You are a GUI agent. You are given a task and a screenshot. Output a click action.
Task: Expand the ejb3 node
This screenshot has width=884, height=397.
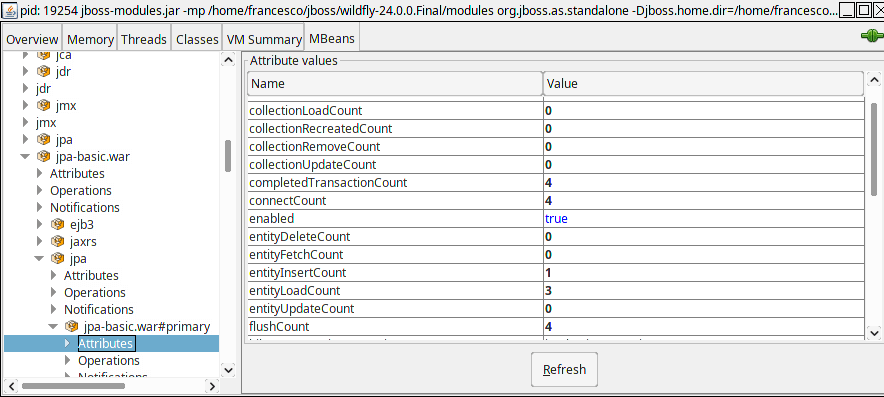pyautogui.click(x=39, y=224)
